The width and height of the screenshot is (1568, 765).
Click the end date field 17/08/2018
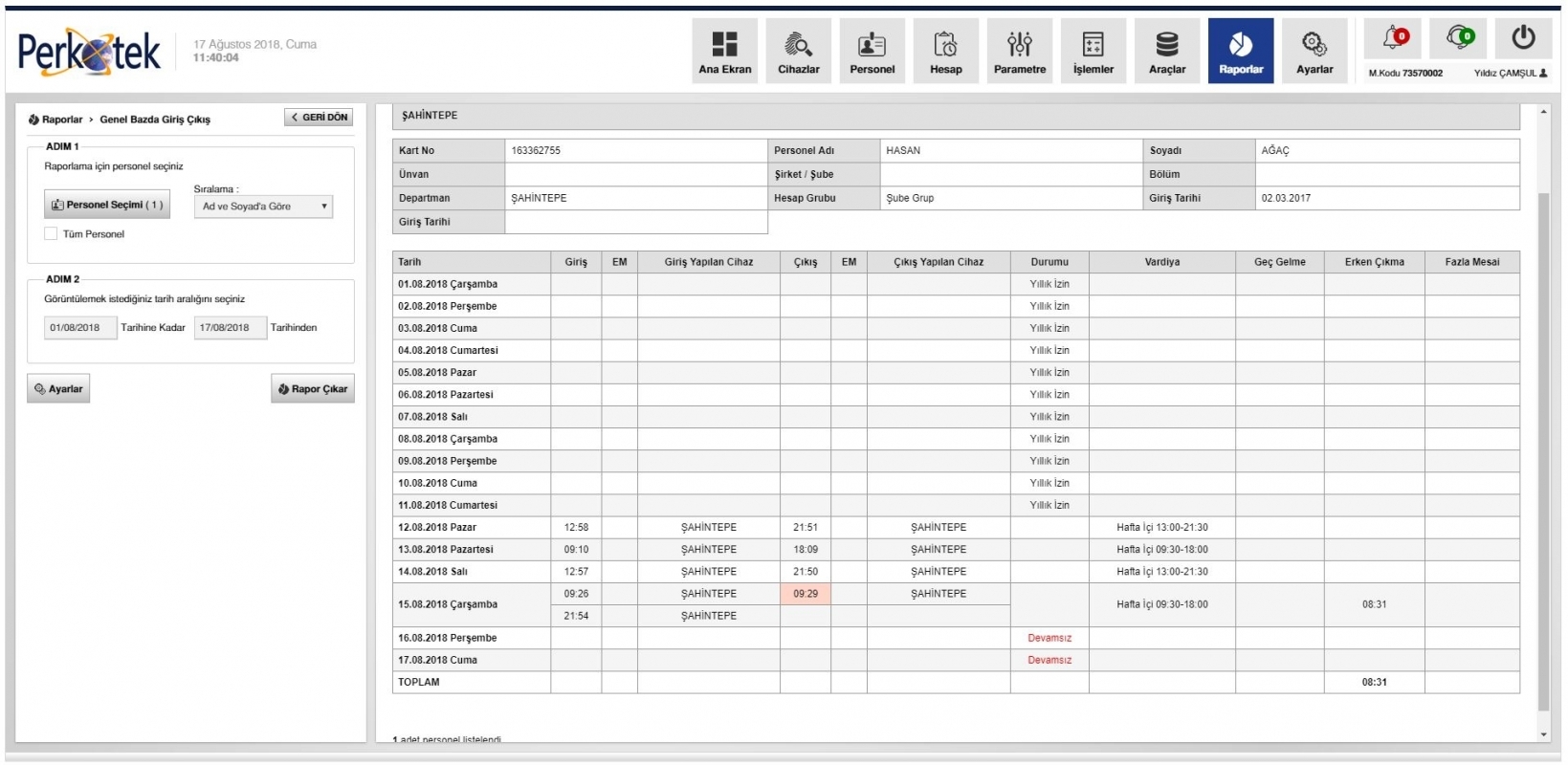[x=230, y=327]
